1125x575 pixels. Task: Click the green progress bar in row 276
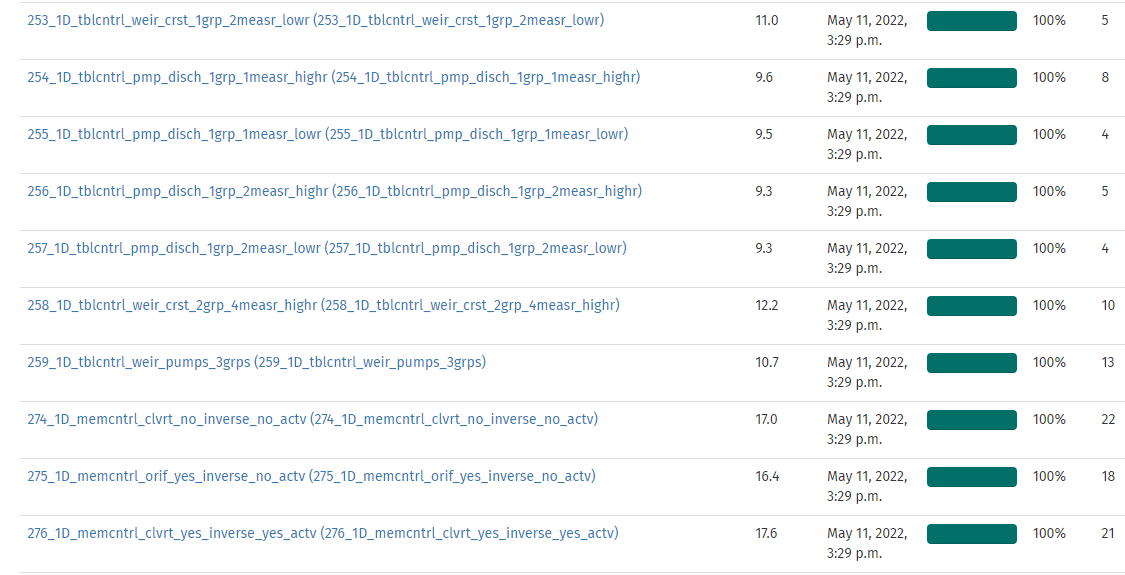(x=971, y=534)
